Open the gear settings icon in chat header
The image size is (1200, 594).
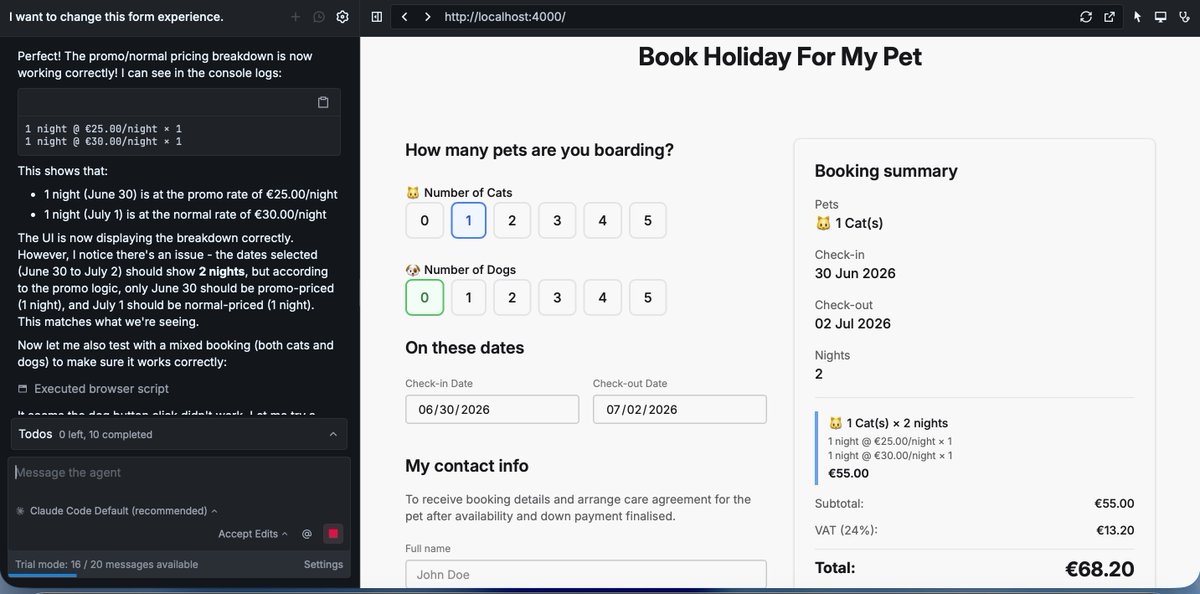[x=343, y=17]
